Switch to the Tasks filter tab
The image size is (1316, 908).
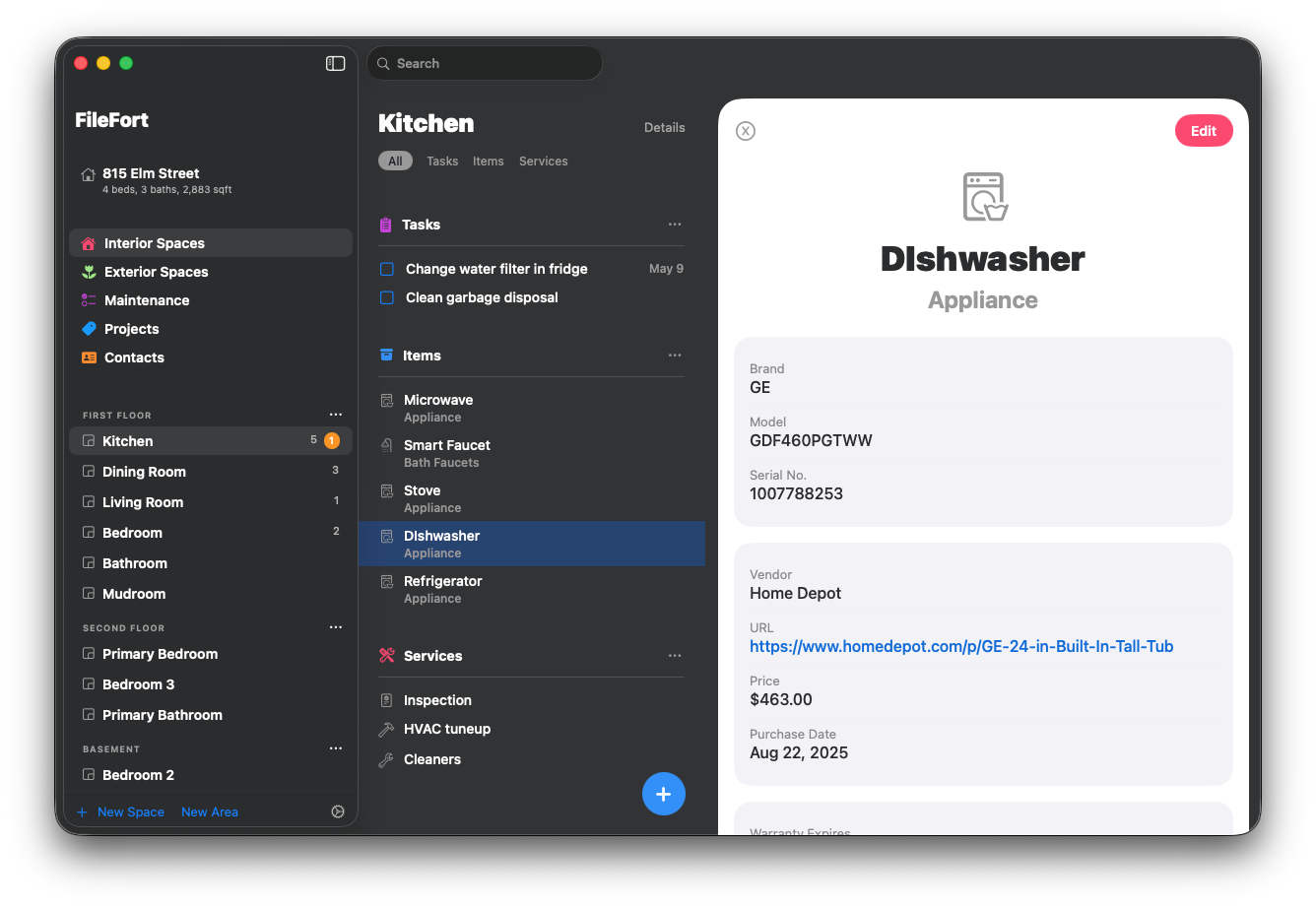coord(442,162)
